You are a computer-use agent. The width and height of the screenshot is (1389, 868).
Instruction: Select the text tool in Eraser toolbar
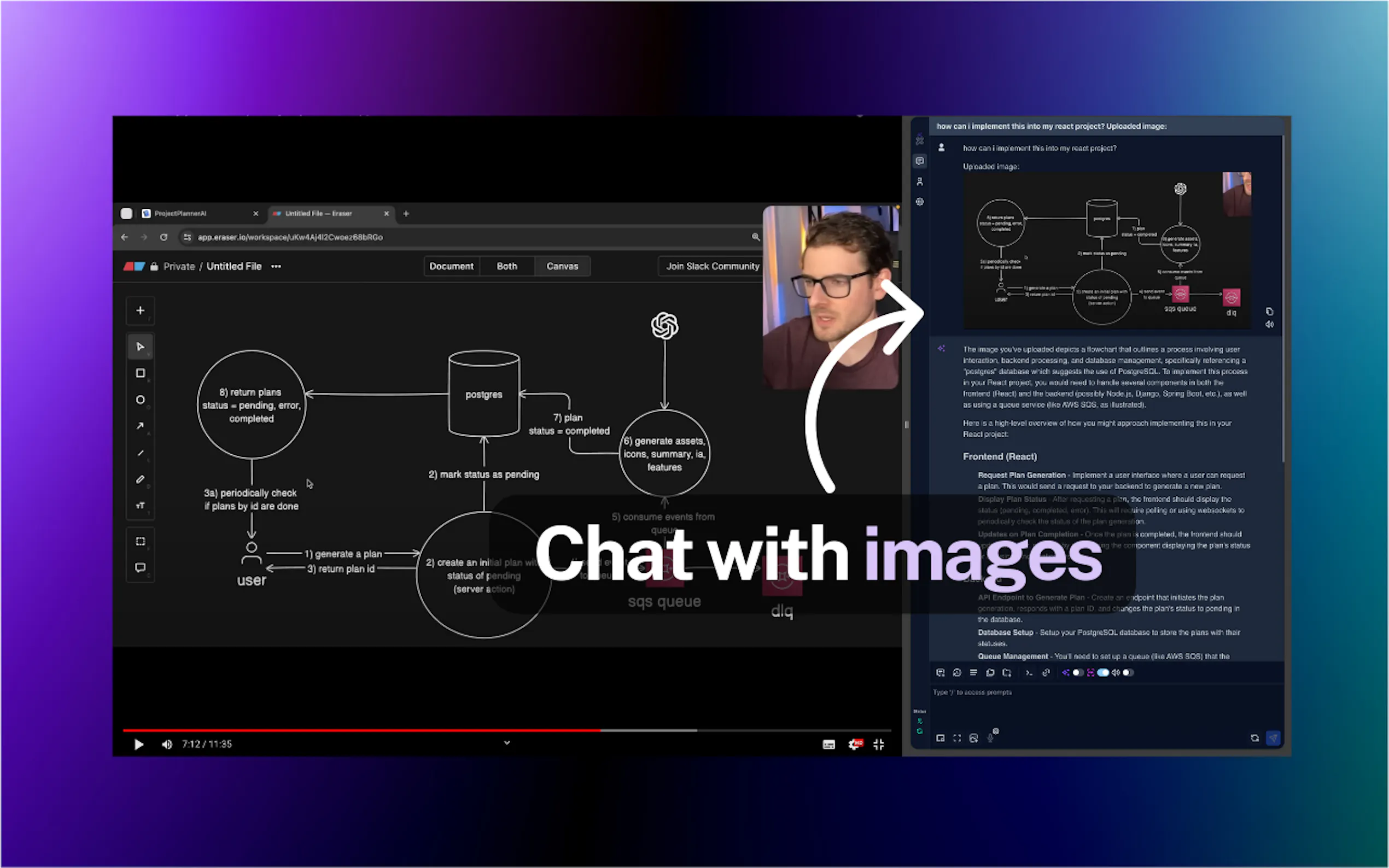tap(140, 506)
